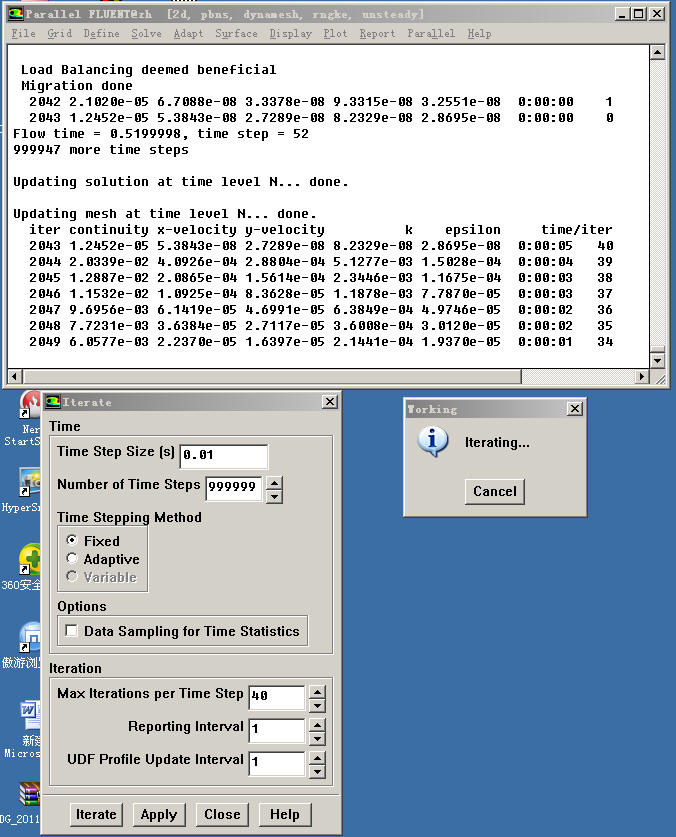
Task: Decrease Max Iterations per Time Step
Action: pos(317,704)
